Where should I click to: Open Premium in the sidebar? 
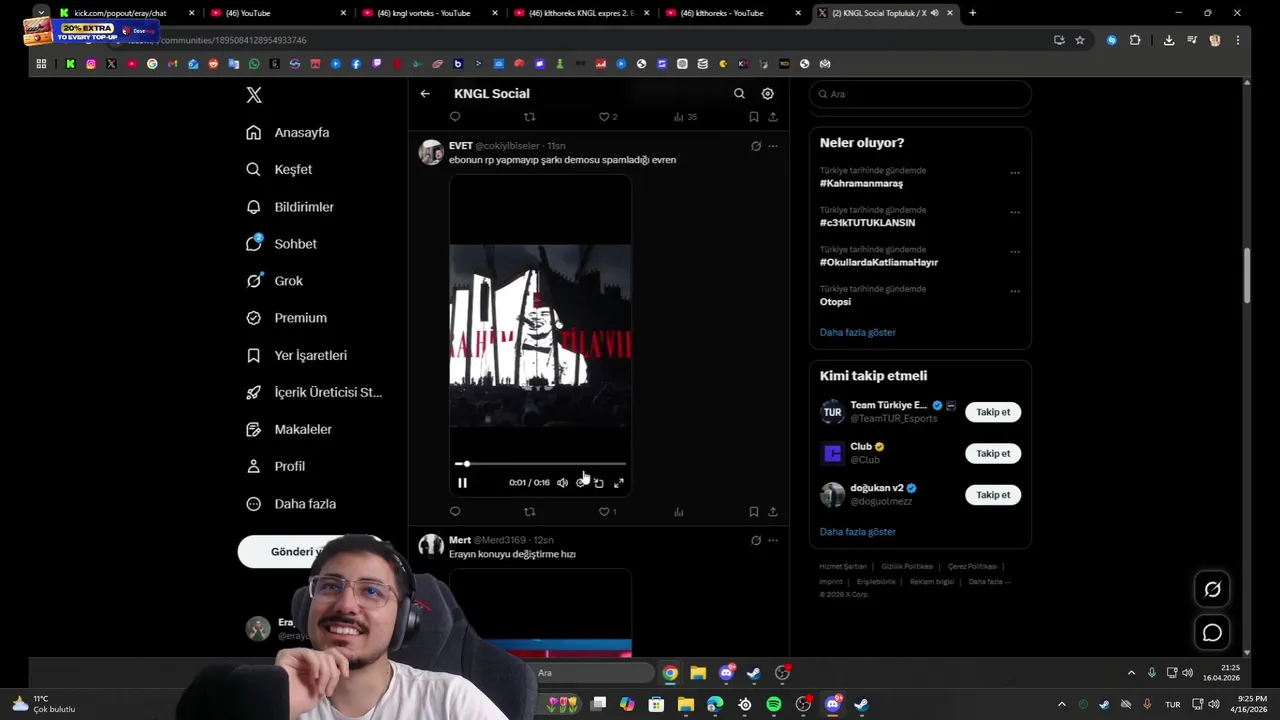287,318
